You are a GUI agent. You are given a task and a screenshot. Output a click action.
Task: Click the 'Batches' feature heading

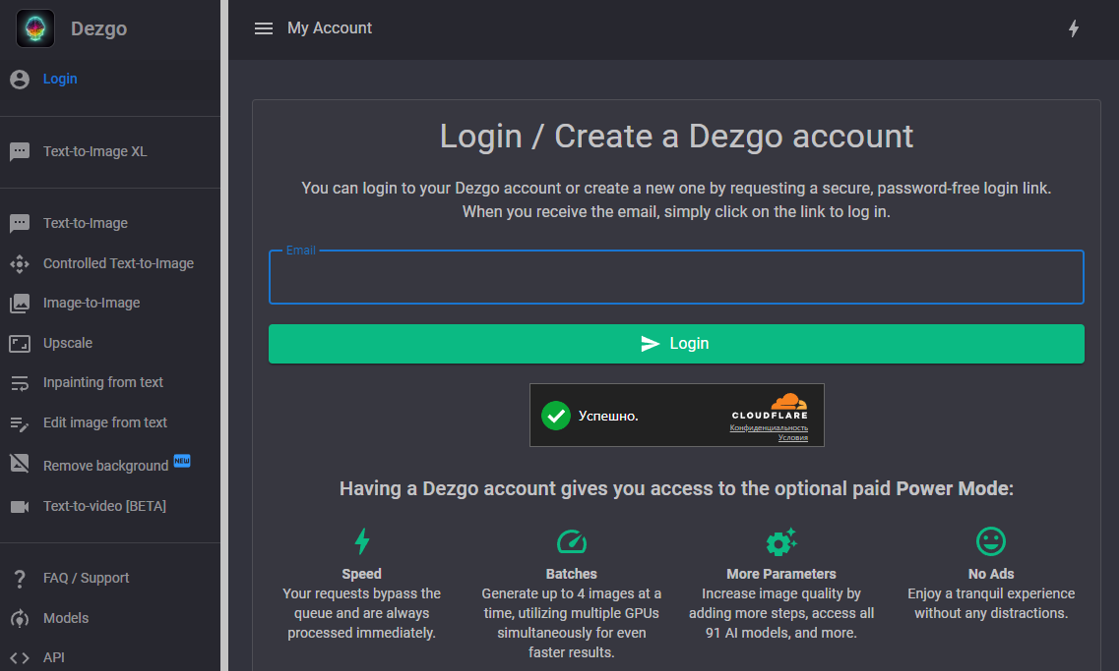572,574
